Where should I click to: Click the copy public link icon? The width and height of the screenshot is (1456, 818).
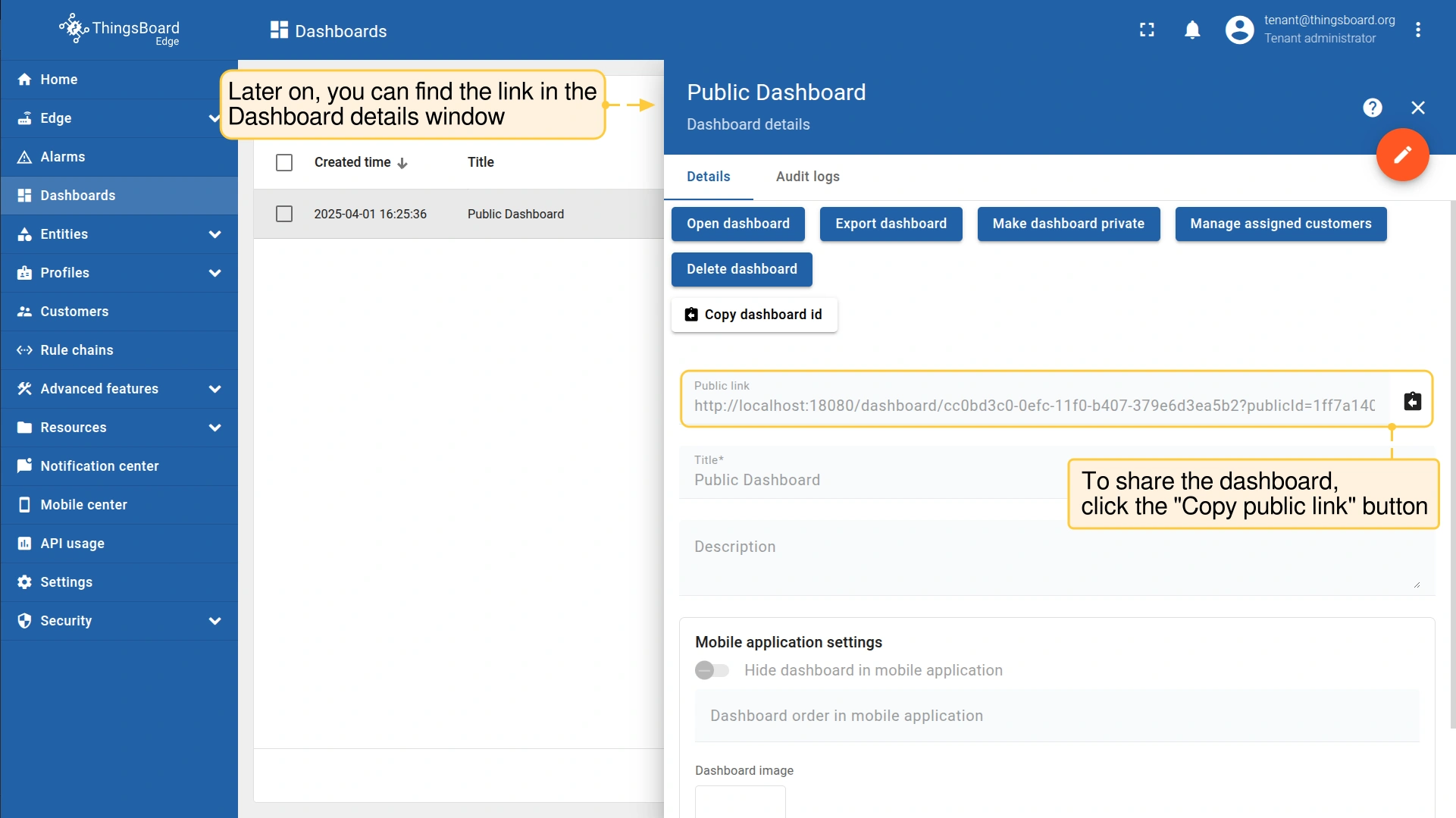click(1412, 401)
